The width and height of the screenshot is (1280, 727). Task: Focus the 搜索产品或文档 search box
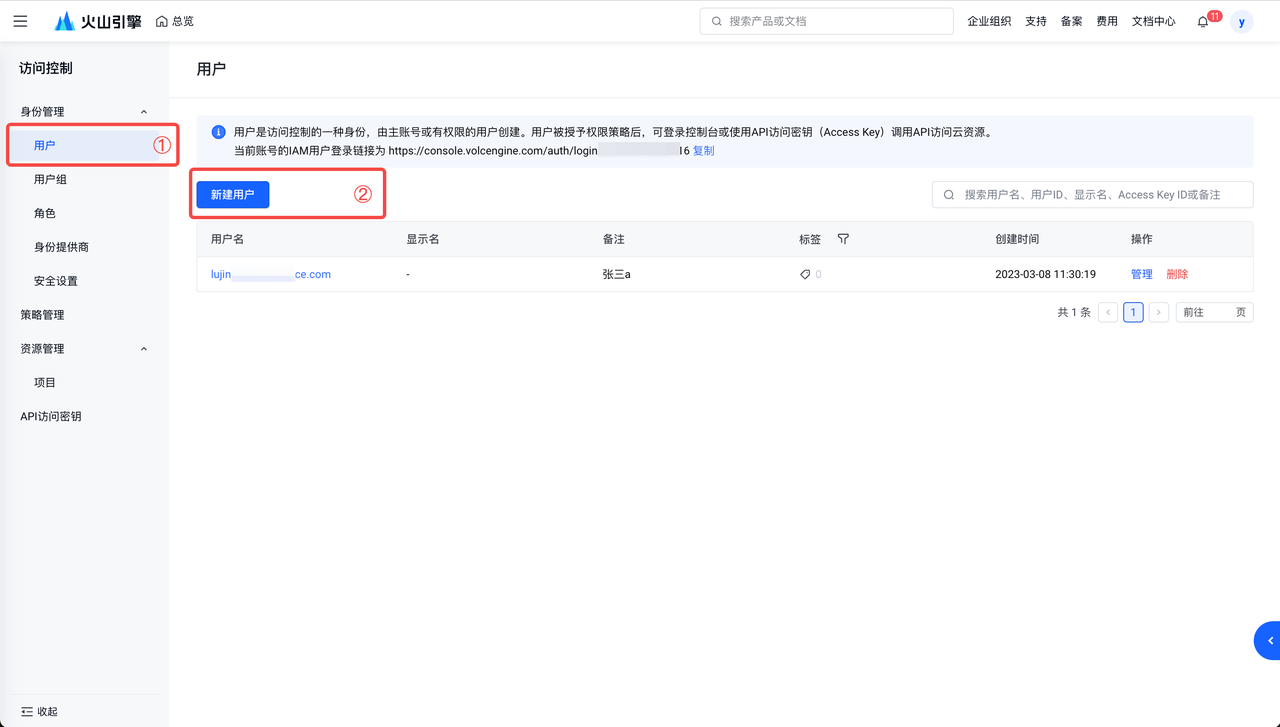click(x=826, y=21)
